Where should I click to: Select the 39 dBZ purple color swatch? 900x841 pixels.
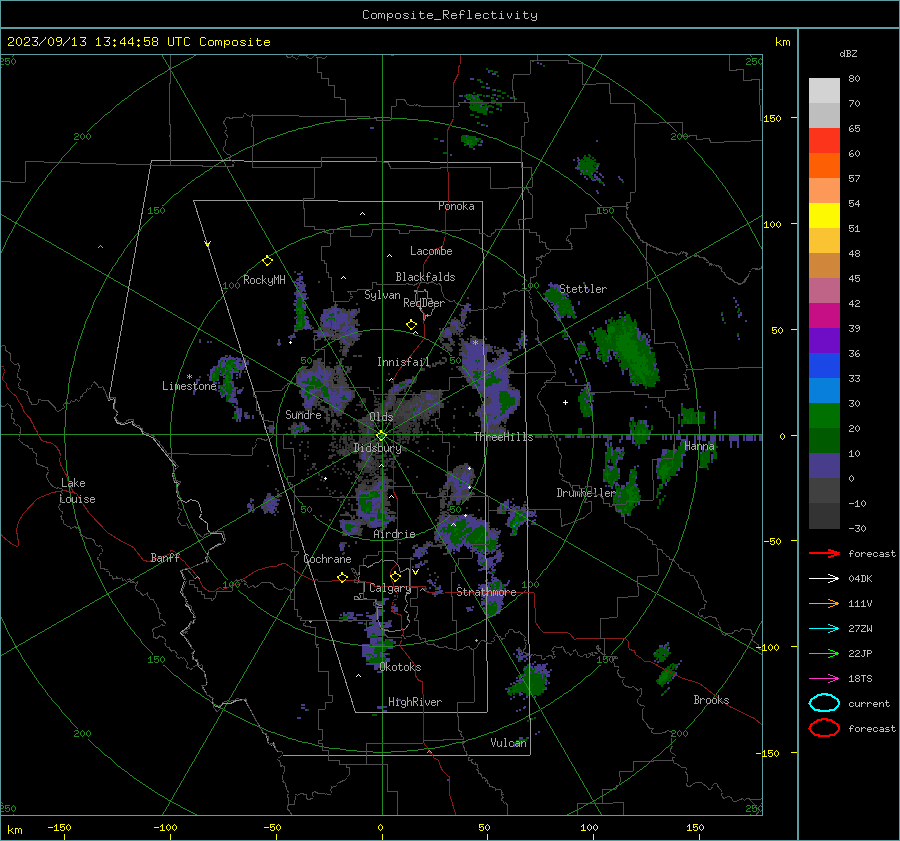(824, 340)
